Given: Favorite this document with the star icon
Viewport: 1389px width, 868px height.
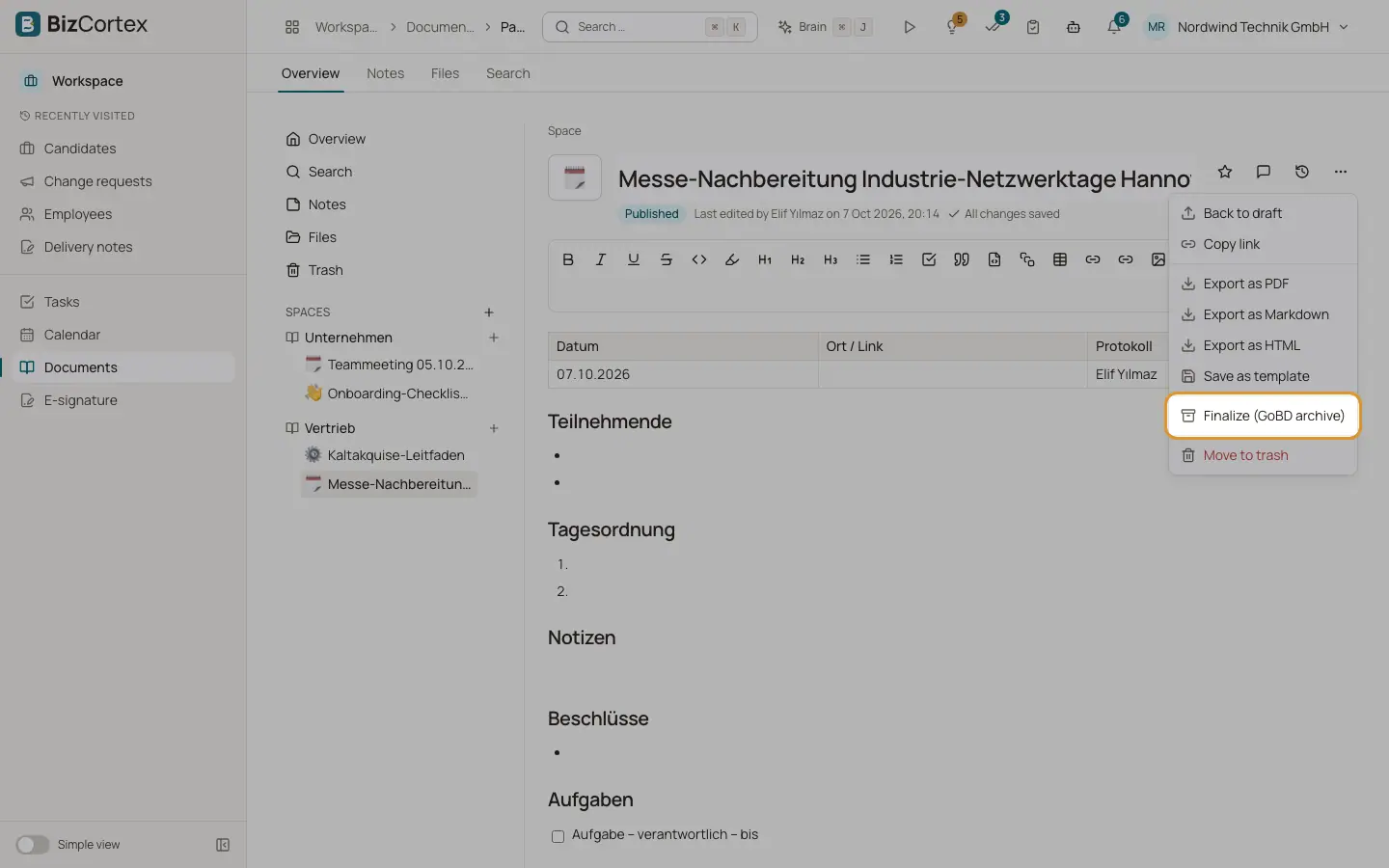Looking at the screenshot, I should pos(1225,172).
